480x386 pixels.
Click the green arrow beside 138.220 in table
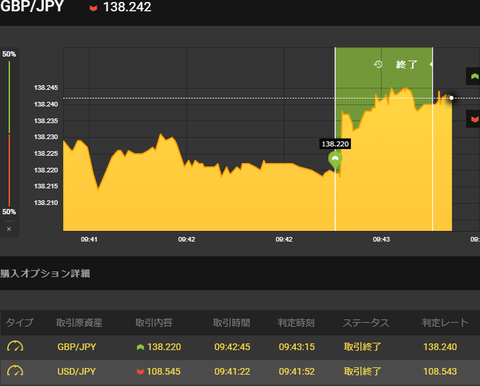[x=140, y=347]
